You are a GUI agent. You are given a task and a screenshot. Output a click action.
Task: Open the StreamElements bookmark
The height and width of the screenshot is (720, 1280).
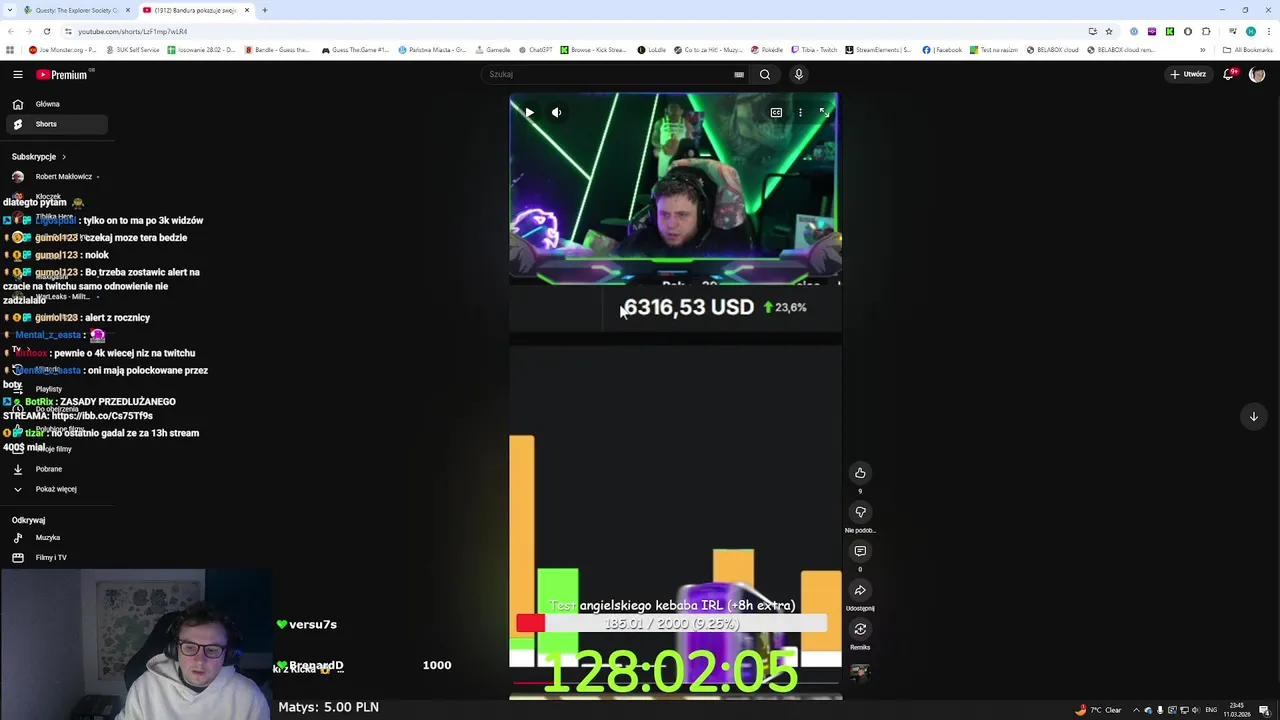coord(878,50)
